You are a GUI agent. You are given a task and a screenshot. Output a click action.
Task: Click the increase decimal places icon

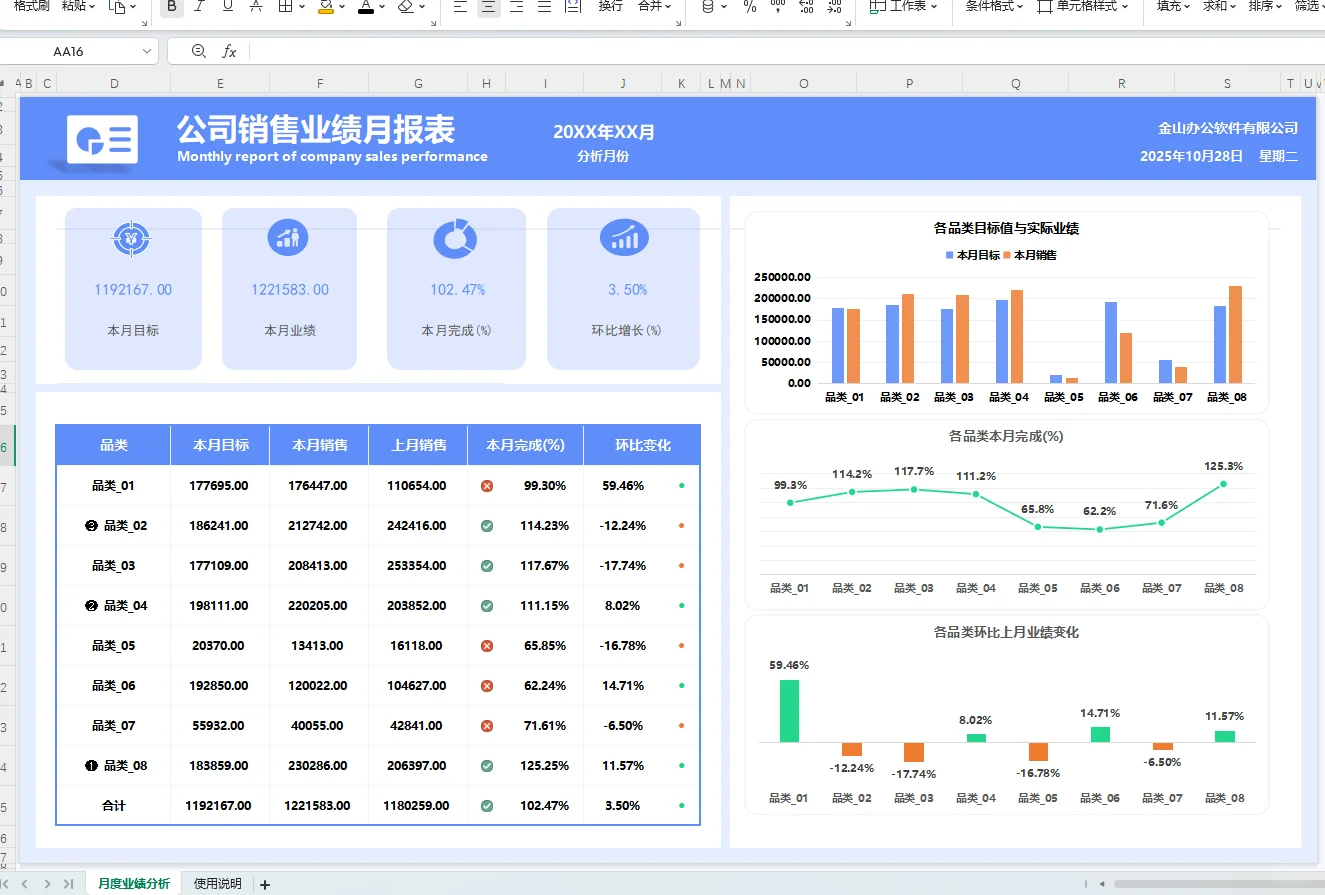(x=805, y=9)
